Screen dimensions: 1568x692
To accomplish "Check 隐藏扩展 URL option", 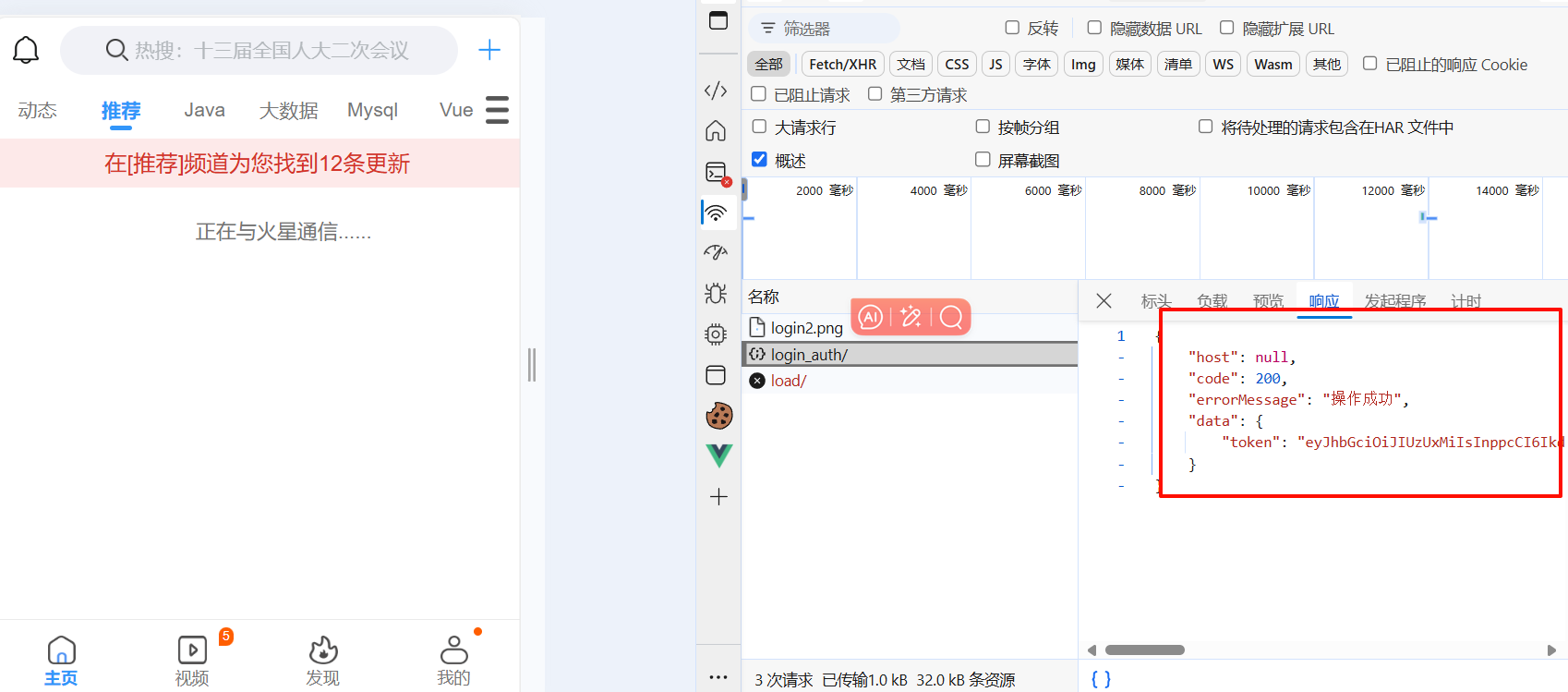I will coord(1227,28).
